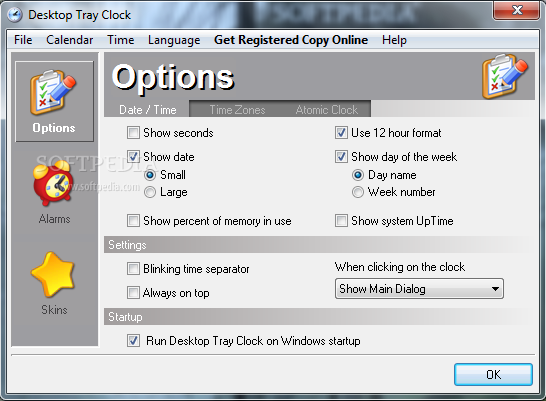Click the 'When clicking on the clock' label

400,267
